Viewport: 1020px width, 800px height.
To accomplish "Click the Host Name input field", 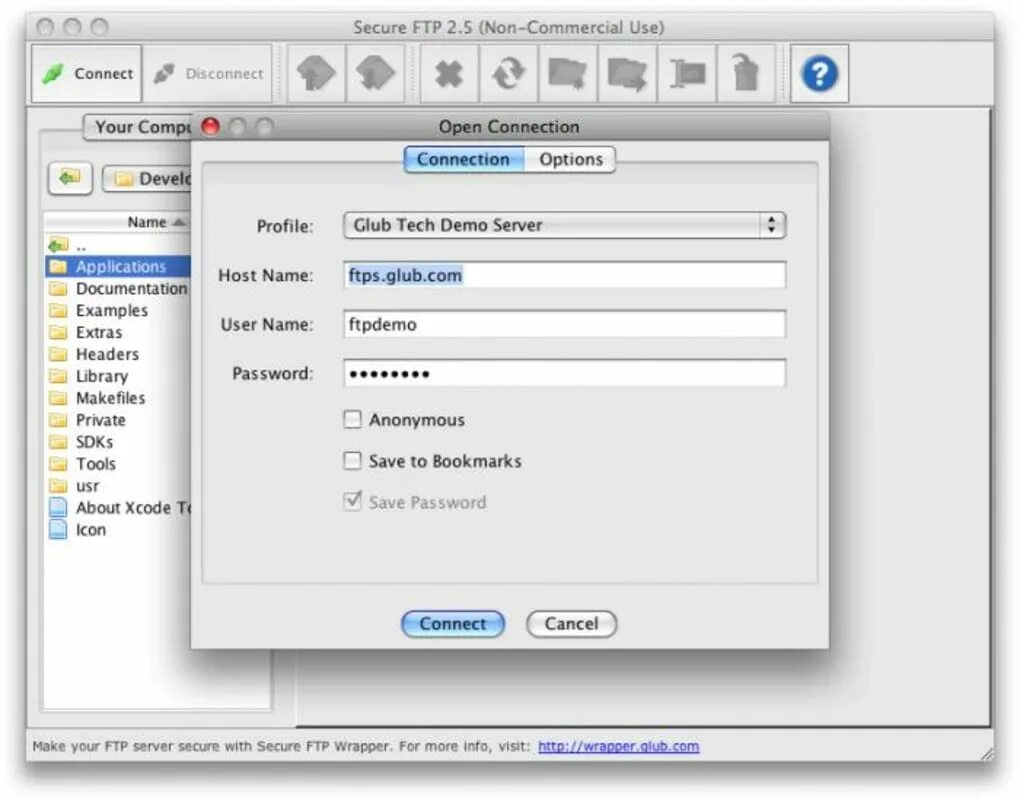I will [x=564, y=275].
